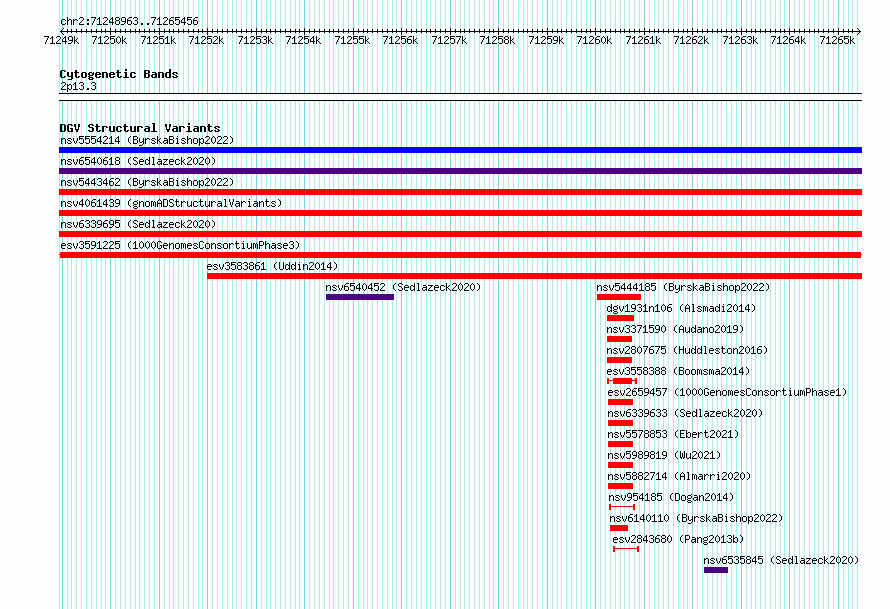
Task: Click the 71249k ruler tick label
Action: pos(61,40)
